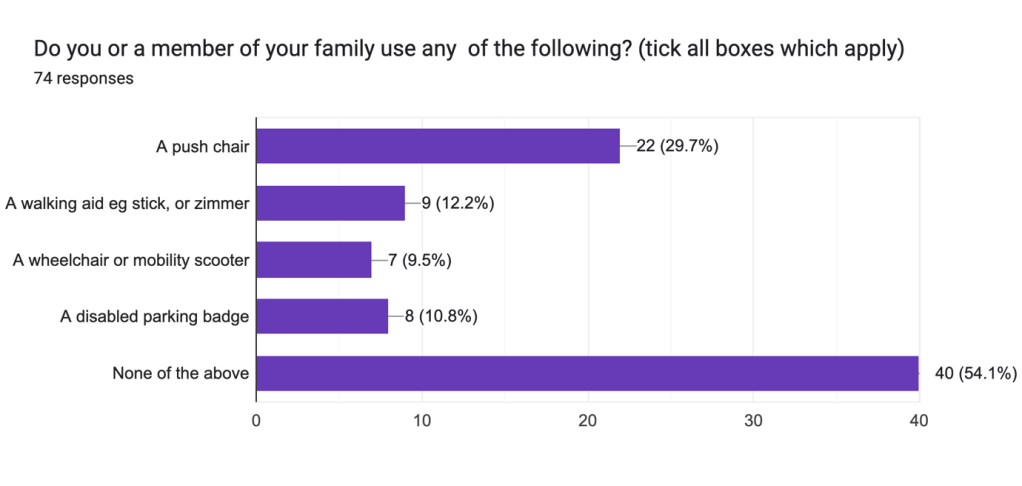Click the x-axis value 10

(422, 421)
